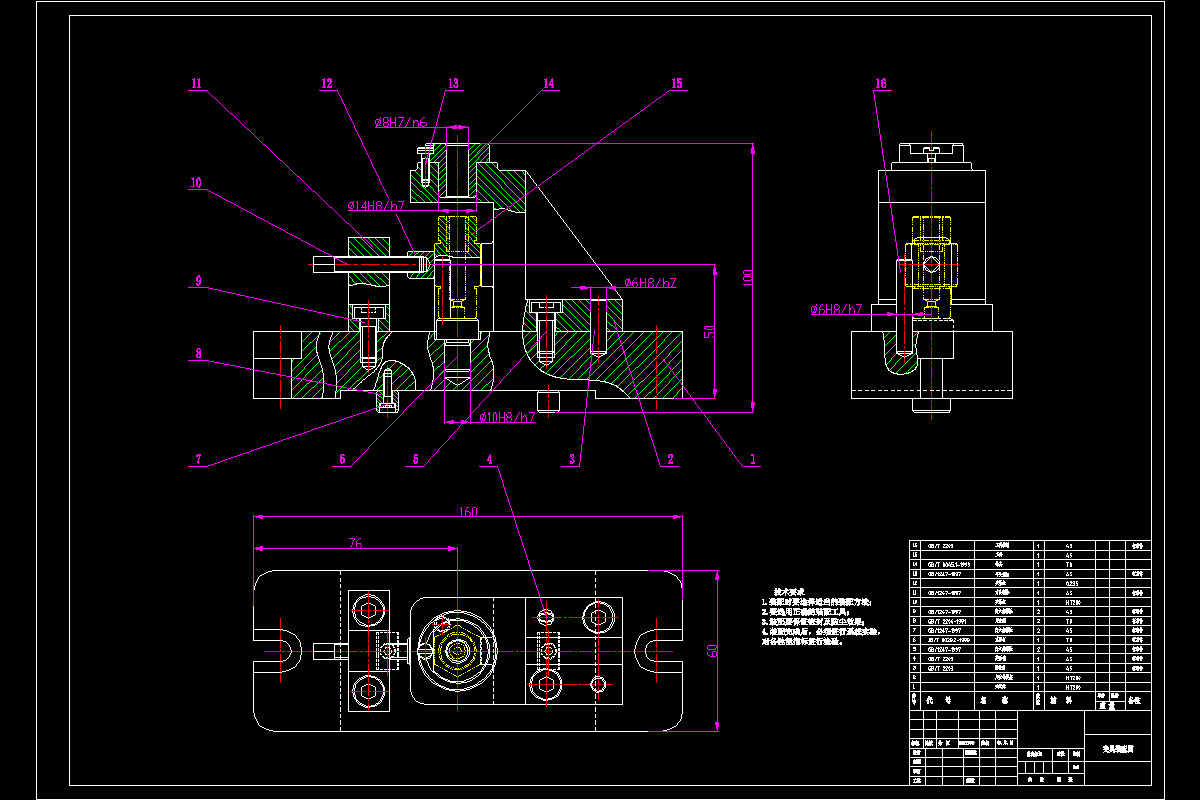
Task: Select part balloon number 9
Action: tap(198, 281)
